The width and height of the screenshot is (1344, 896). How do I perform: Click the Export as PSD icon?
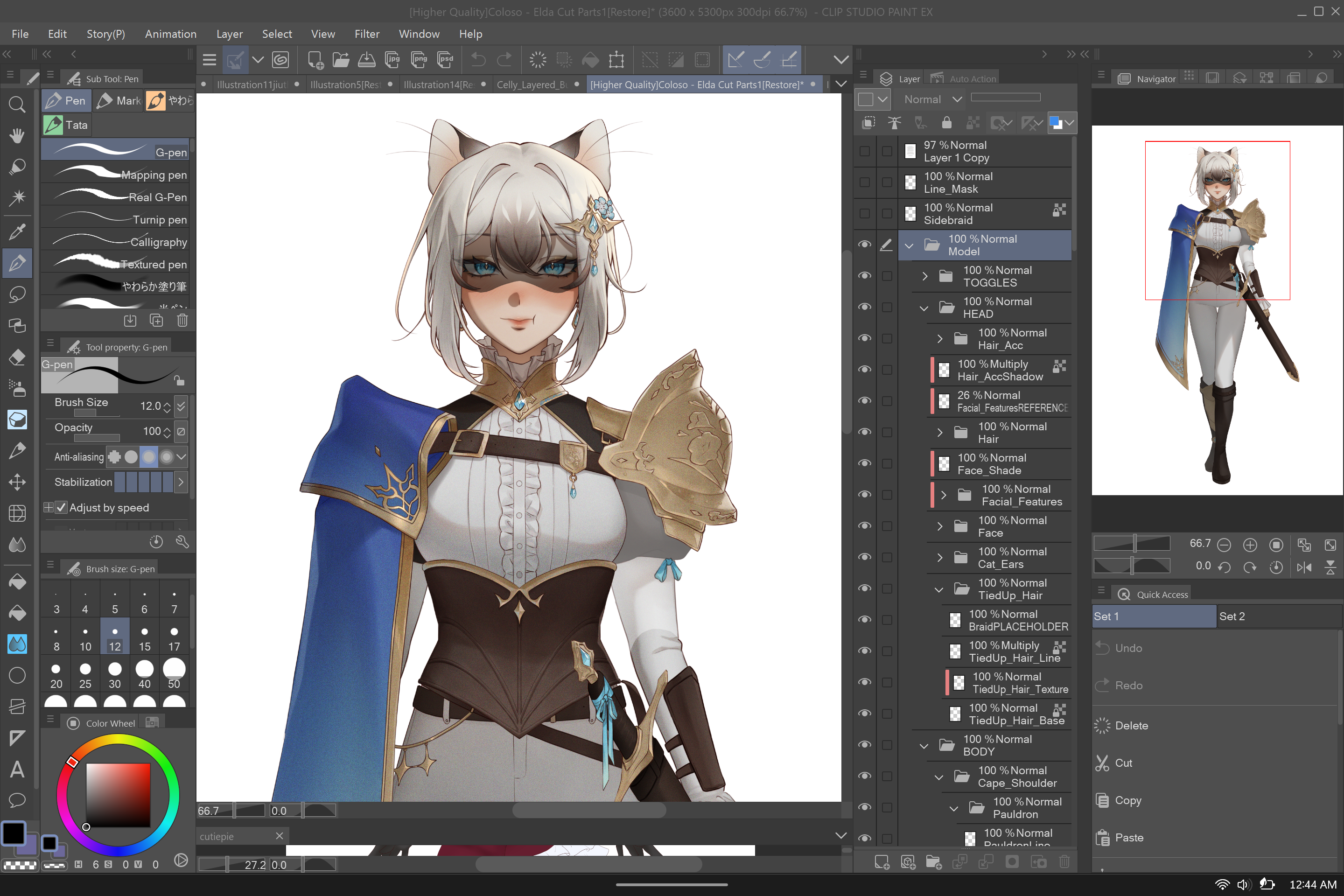[x=445, y=59]
